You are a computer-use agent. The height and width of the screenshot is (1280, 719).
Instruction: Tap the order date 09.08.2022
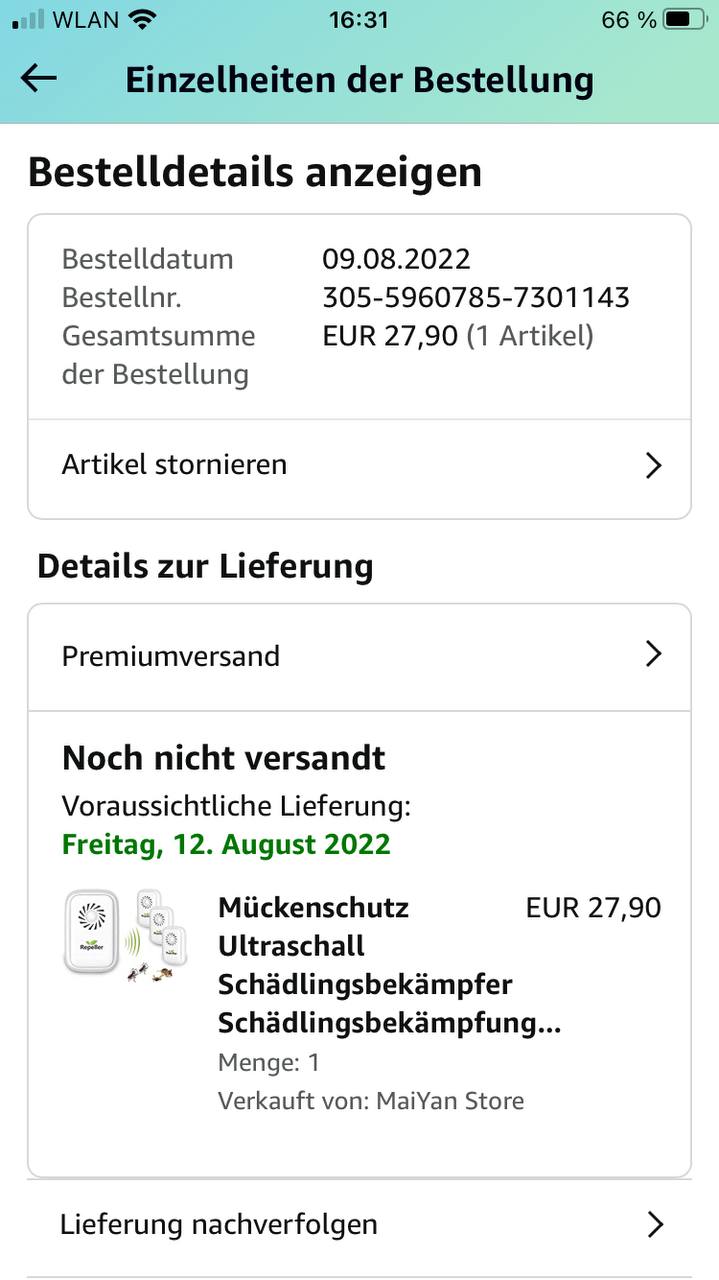(396, 259)
